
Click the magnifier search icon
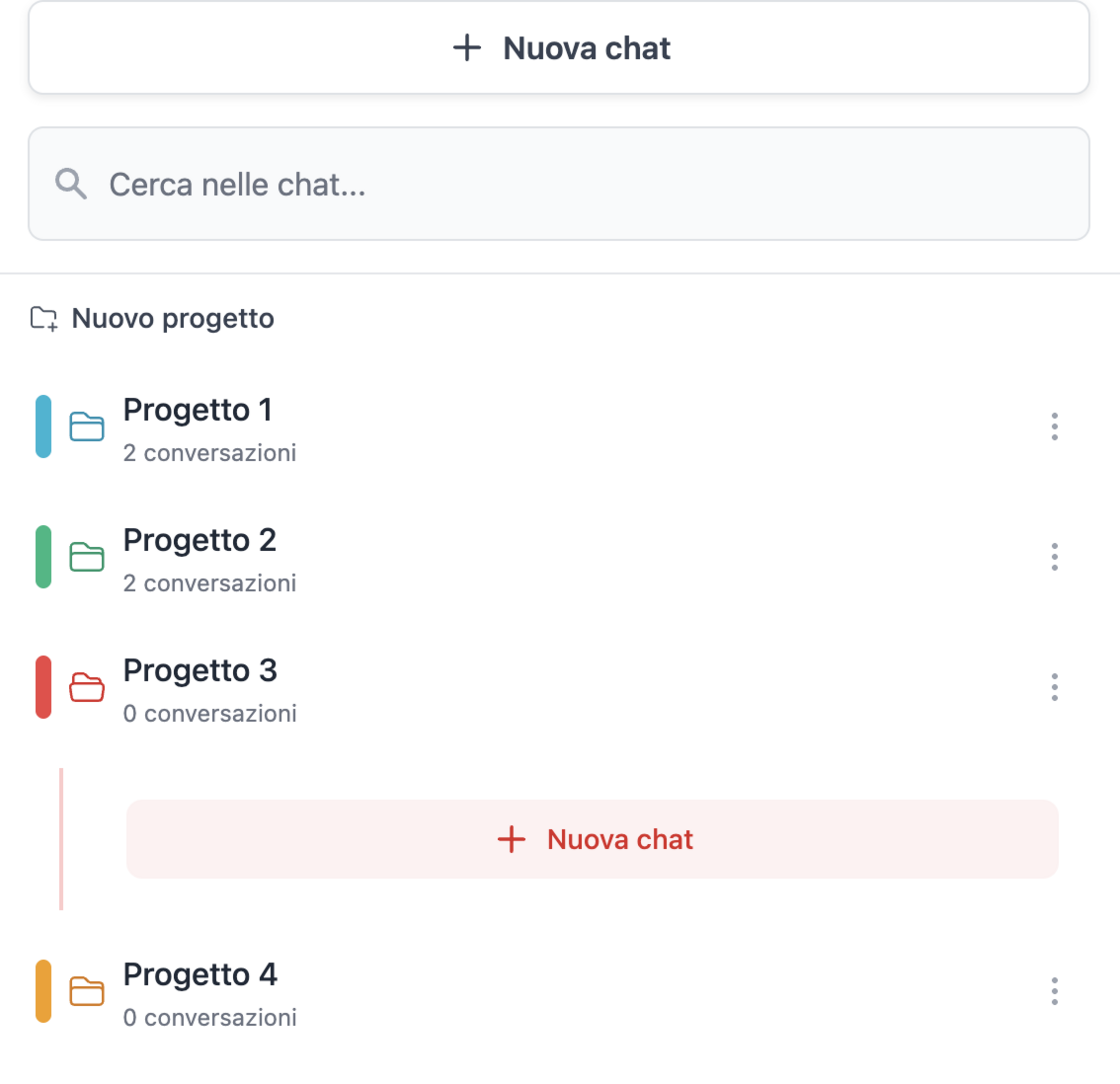click(71, 184)
